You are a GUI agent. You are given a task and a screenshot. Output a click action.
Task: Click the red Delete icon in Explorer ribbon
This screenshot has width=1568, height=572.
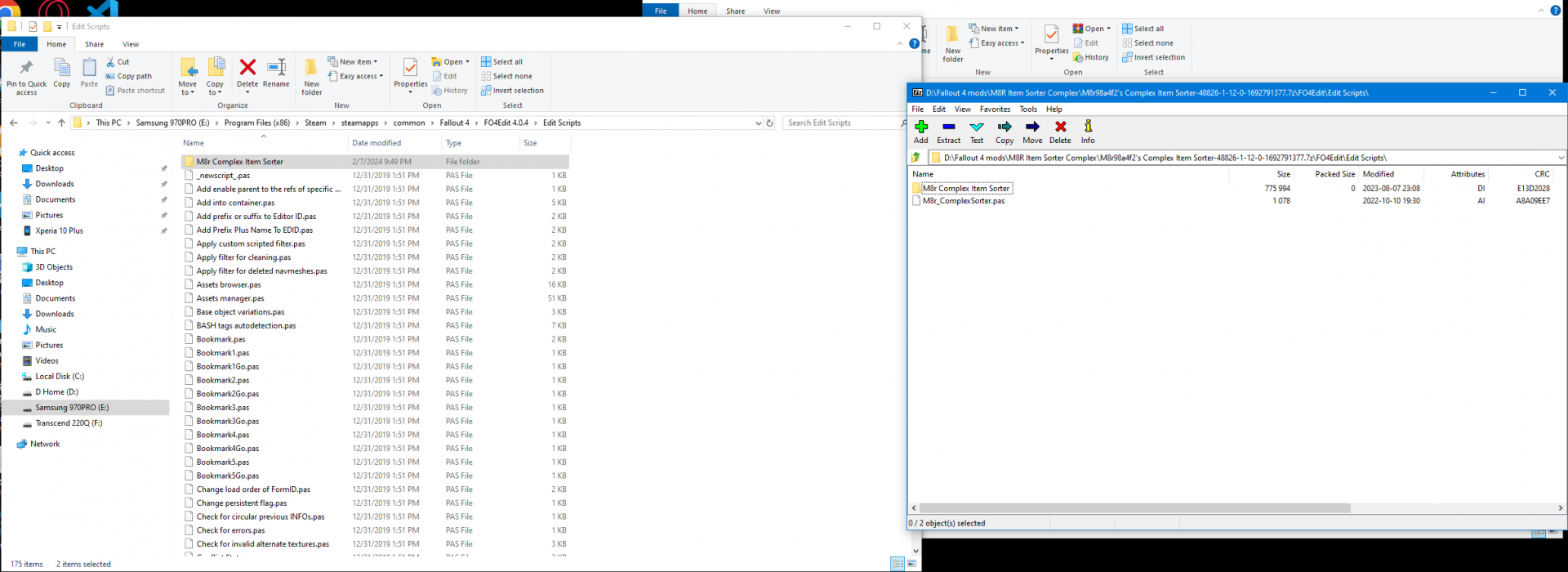coord(247,69)
